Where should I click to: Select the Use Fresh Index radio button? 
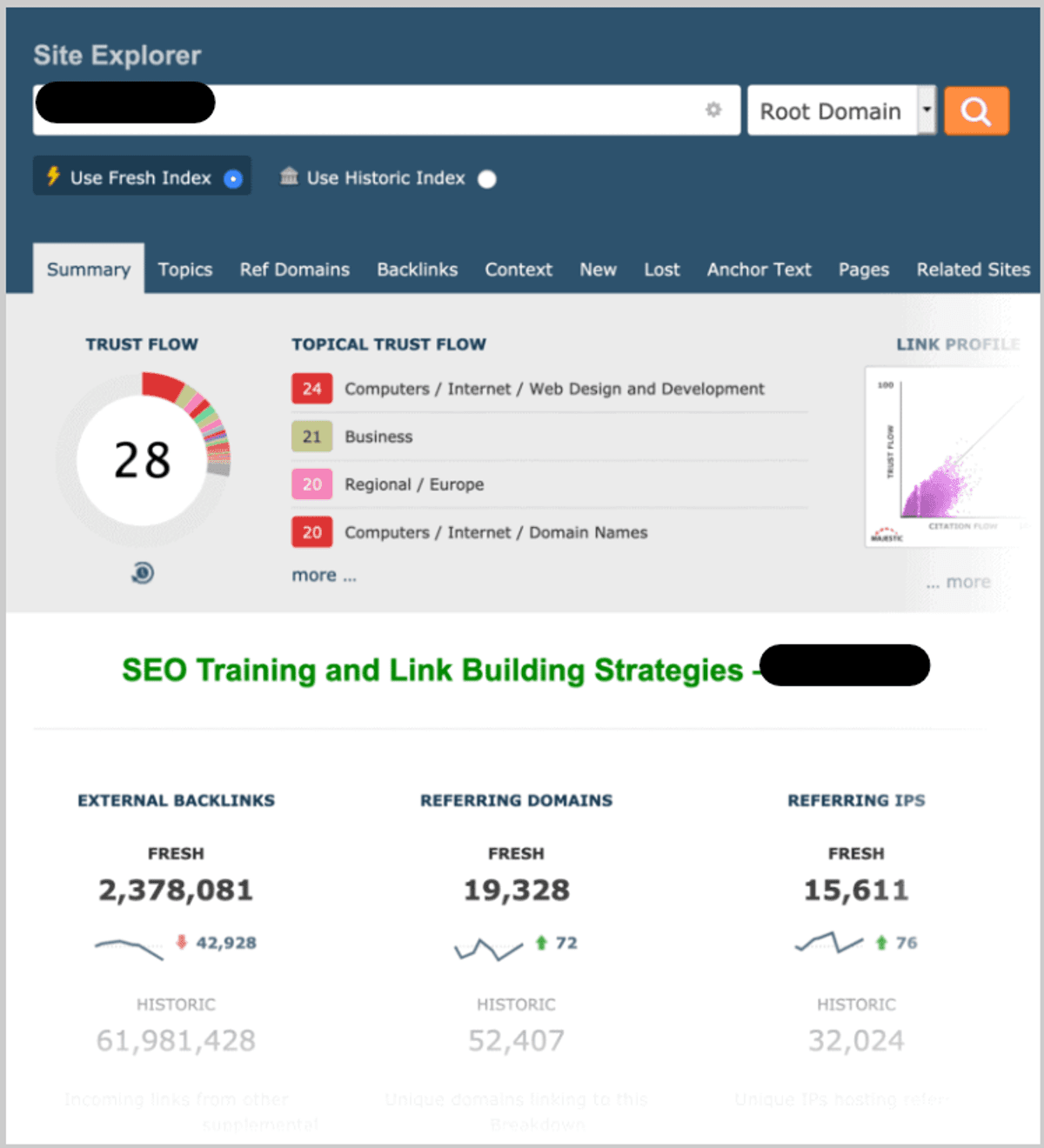click(233, 178)
